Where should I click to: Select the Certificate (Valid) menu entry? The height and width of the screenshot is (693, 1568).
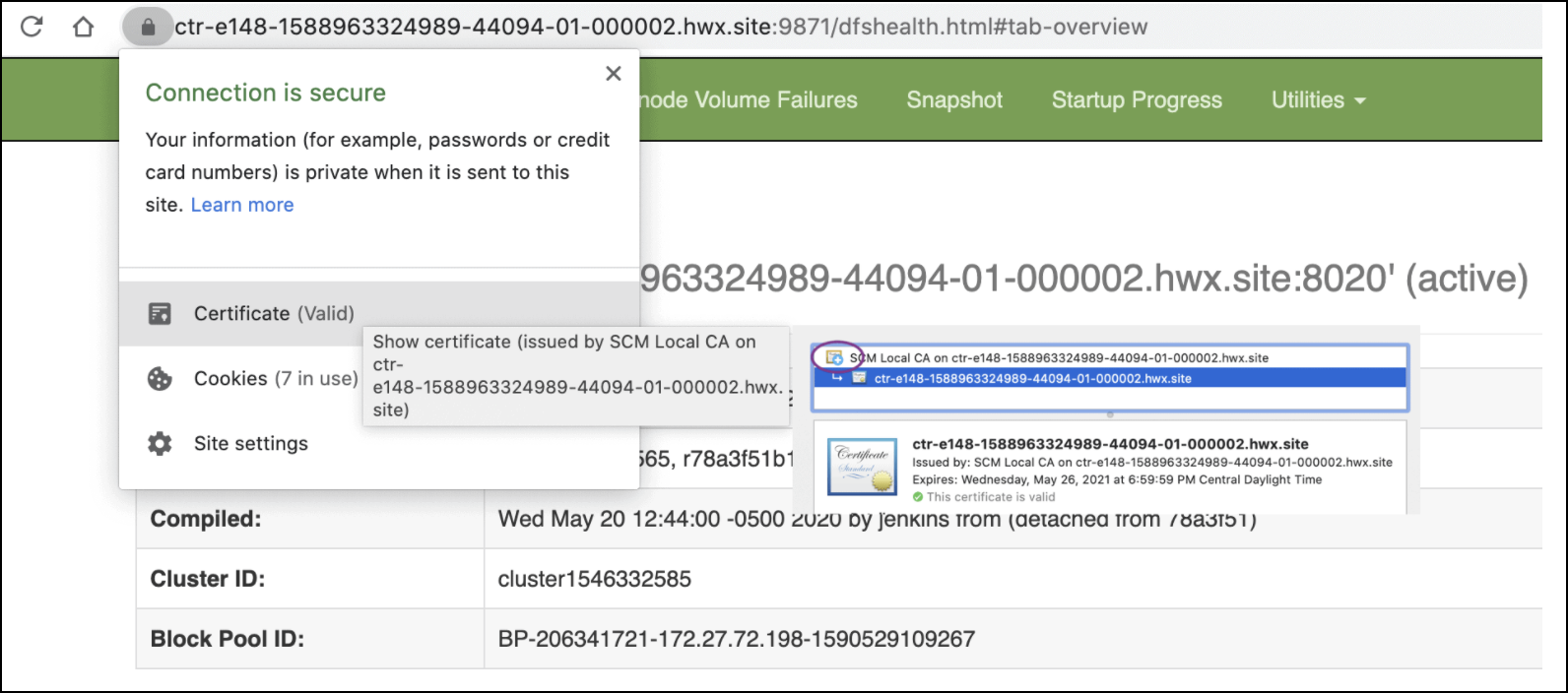[274, 314]
